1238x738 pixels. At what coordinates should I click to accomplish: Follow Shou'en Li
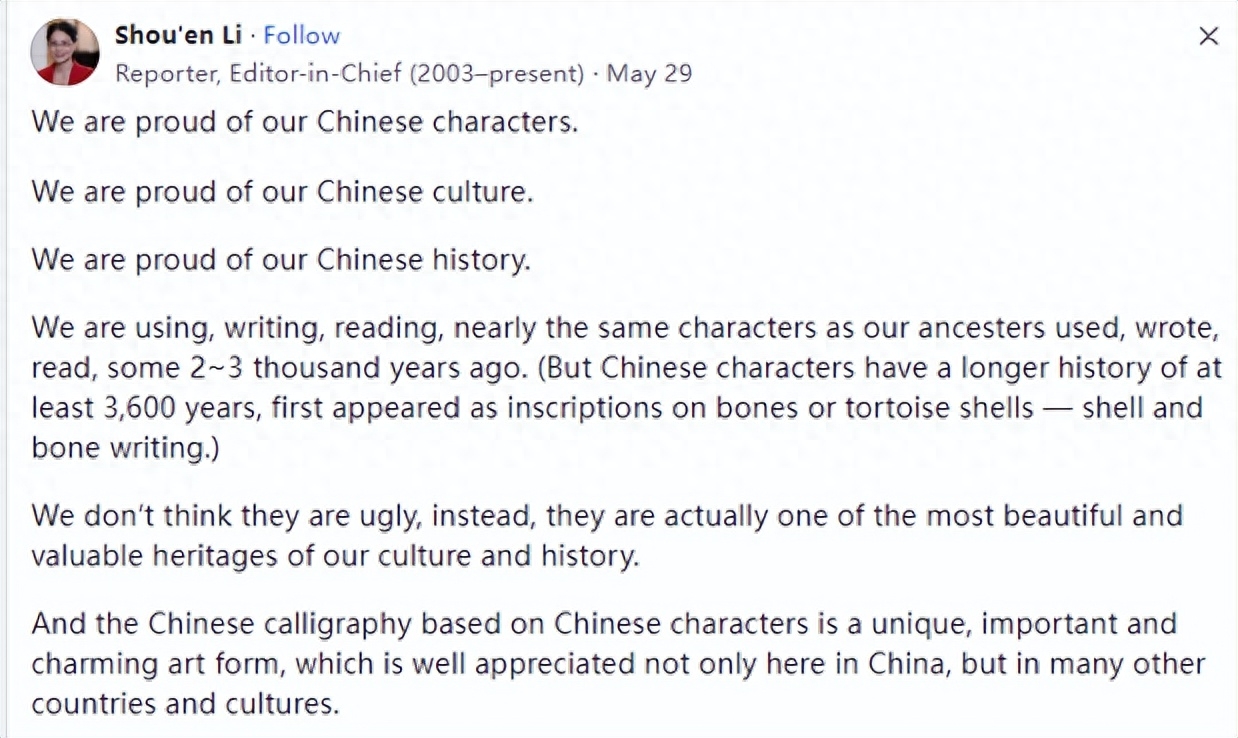click(x=302, y=35)
